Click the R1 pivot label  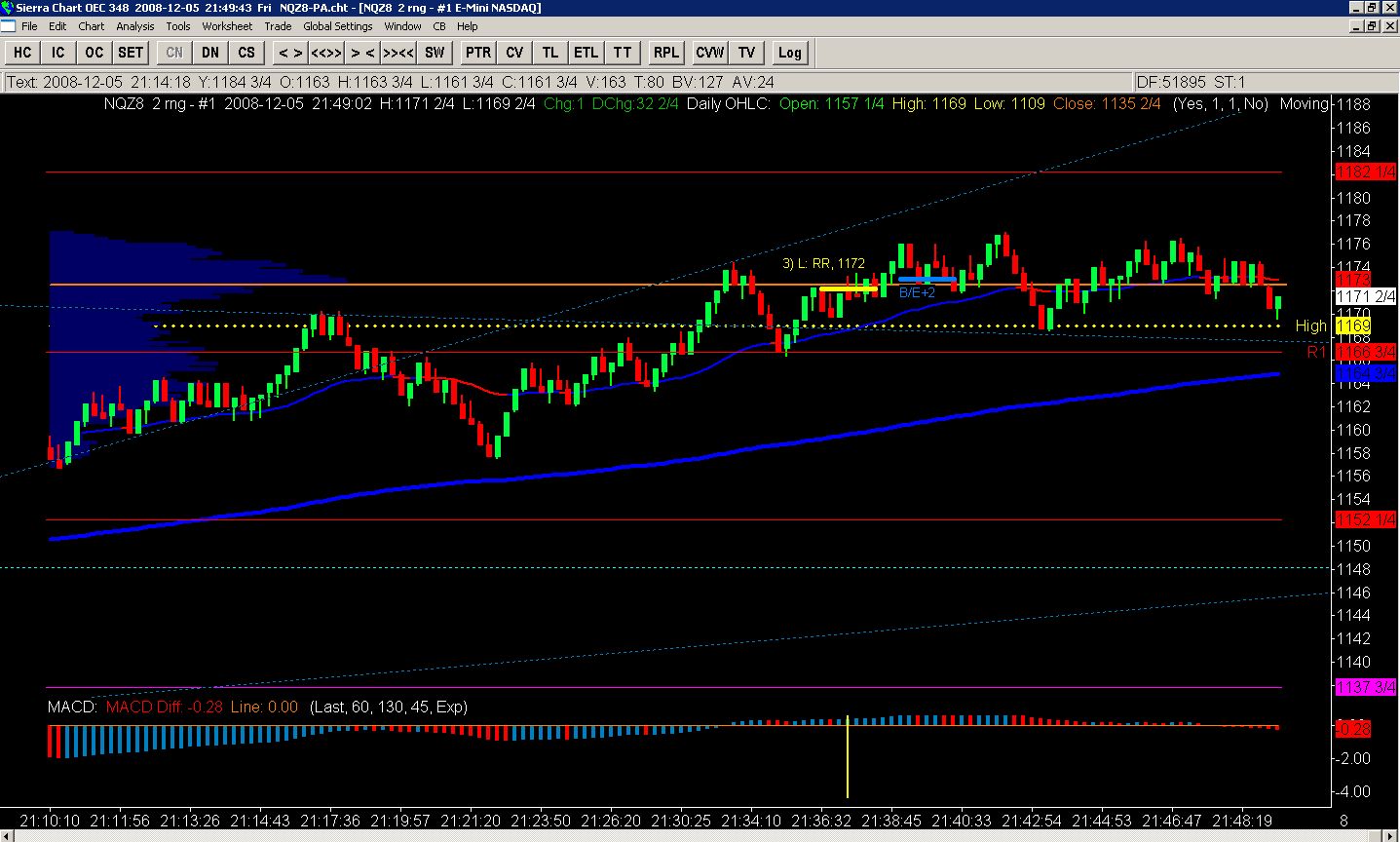tap(1317, 352)
